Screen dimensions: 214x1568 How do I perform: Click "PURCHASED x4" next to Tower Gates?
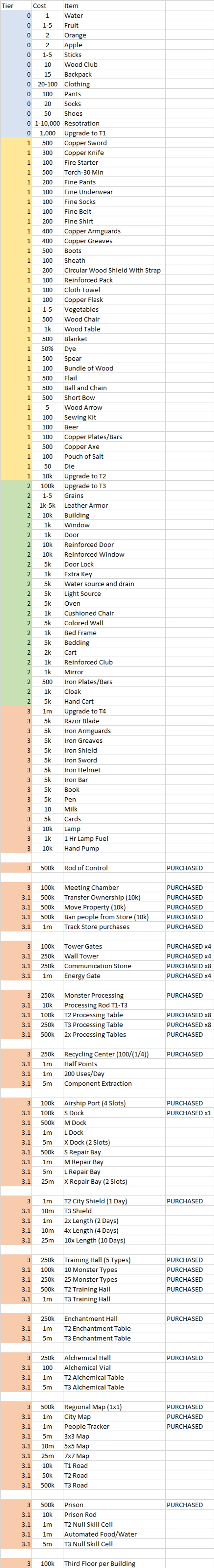[188, 946]
